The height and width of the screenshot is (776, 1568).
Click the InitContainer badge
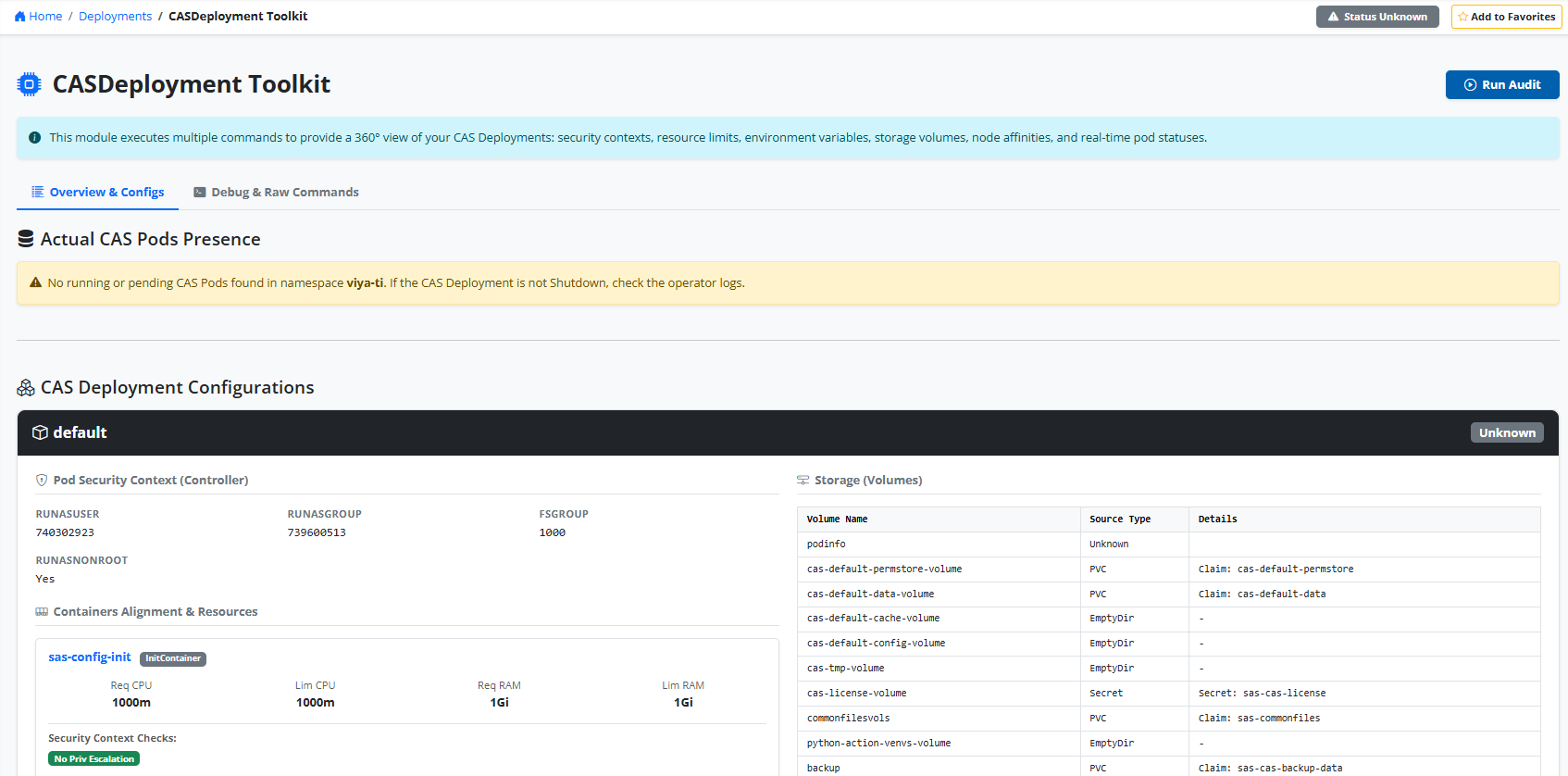click(173, 658)
